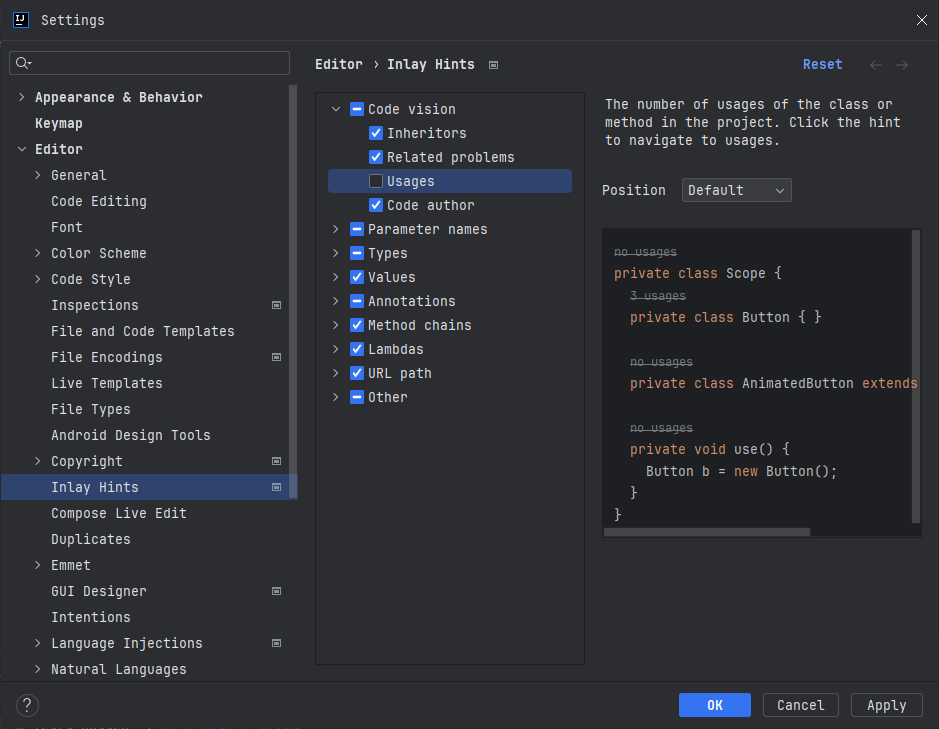Focus the settings search field
Image resolution: width=939 pixels, height=729 pixels.
(x=149, y=63)
